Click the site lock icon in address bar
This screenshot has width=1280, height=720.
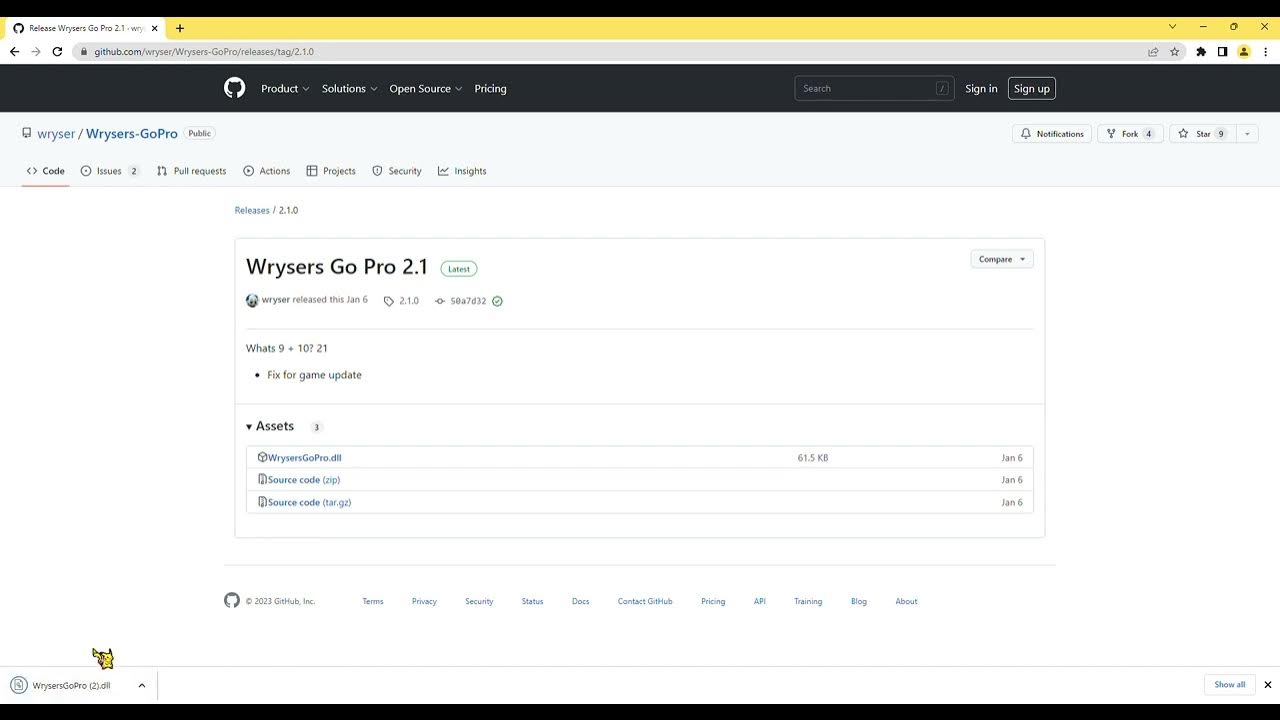pyautogui.click(x=85, y=51)
